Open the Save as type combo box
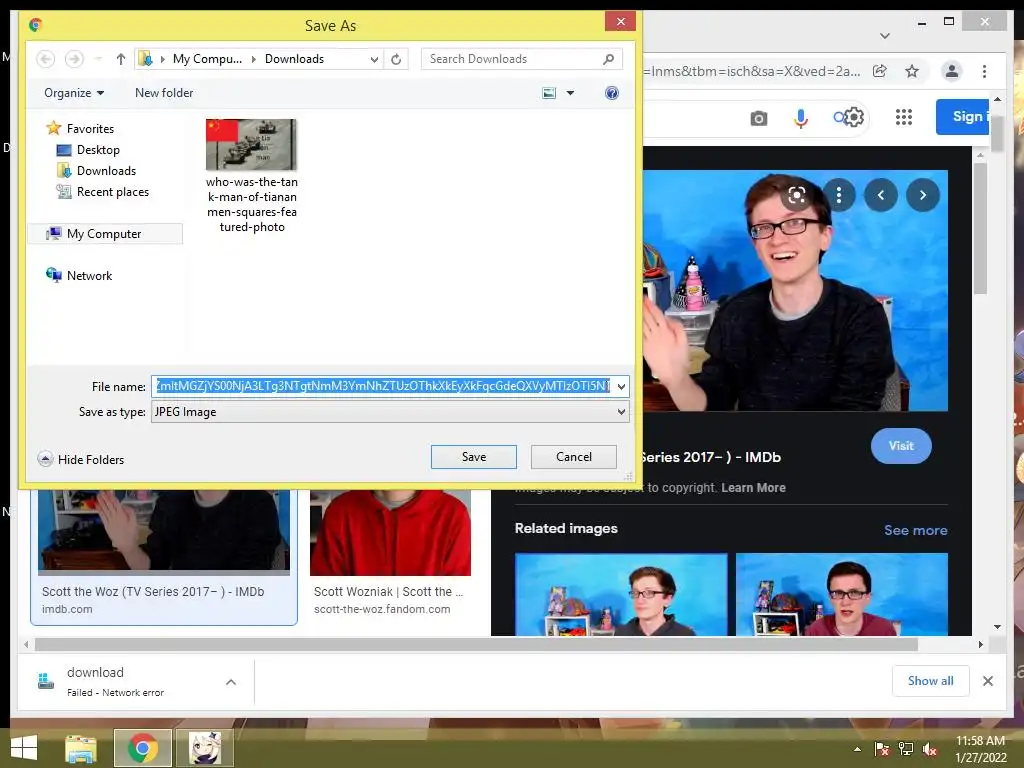1024x768 pixels. point(390,411)
